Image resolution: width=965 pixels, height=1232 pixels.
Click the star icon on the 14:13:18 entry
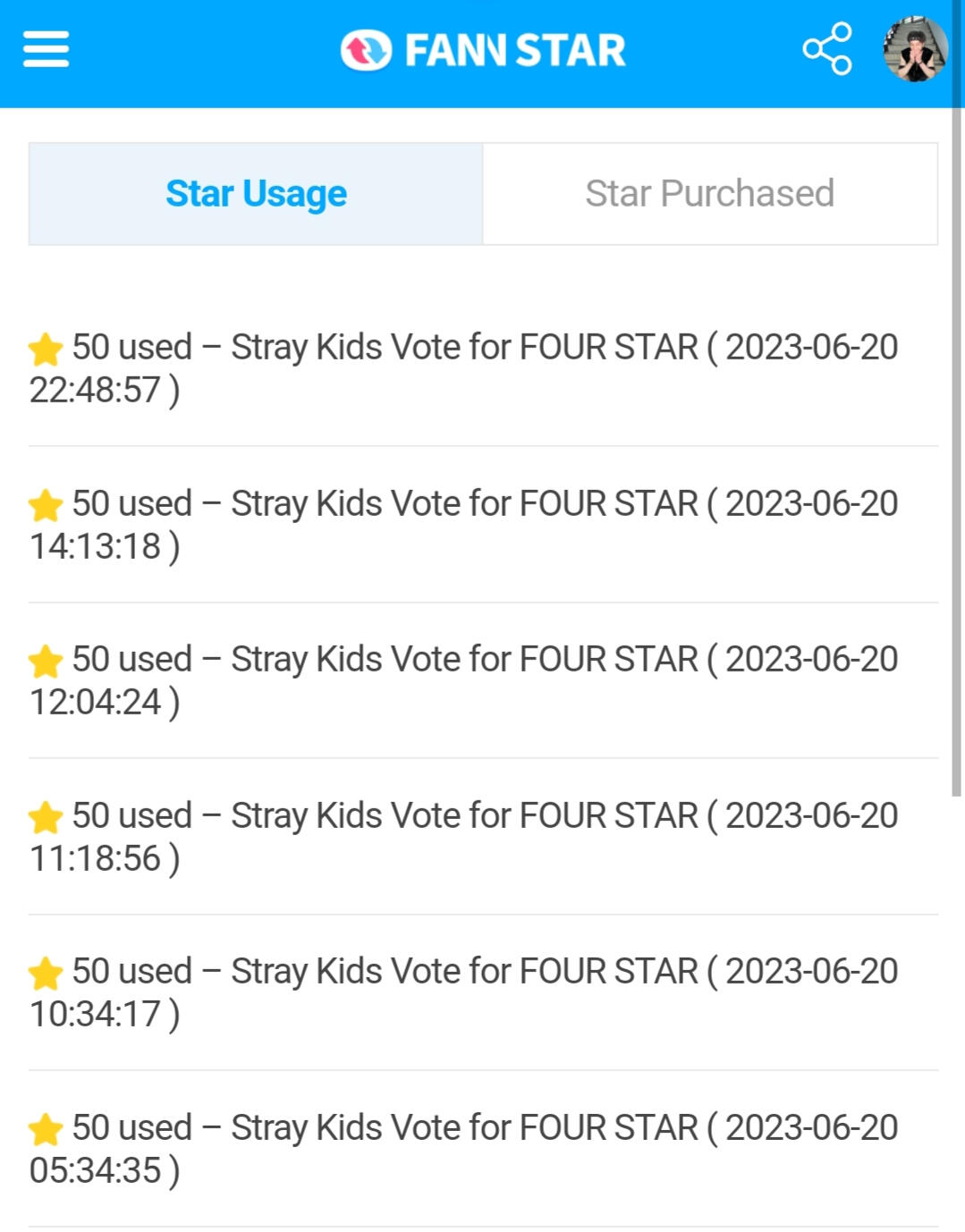click(45, 505)
